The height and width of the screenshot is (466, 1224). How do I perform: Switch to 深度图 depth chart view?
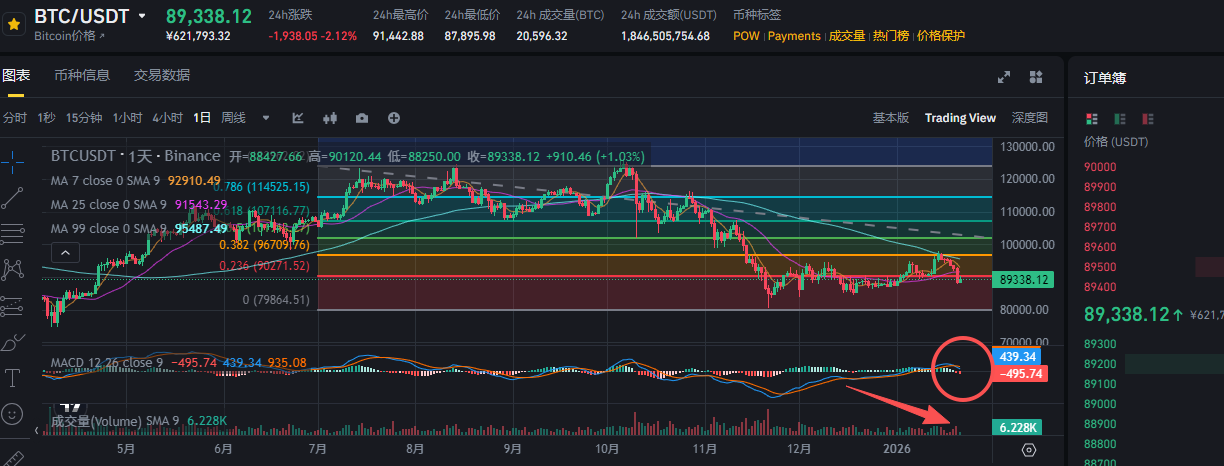coord(1030,118)
